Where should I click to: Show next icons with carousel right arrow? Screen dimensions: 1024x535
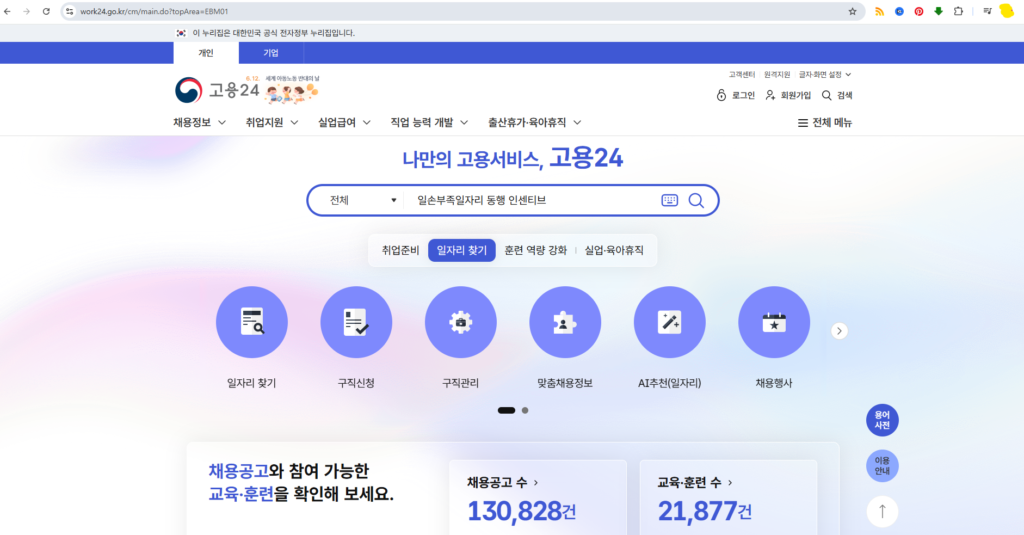(x=839, y=331)
